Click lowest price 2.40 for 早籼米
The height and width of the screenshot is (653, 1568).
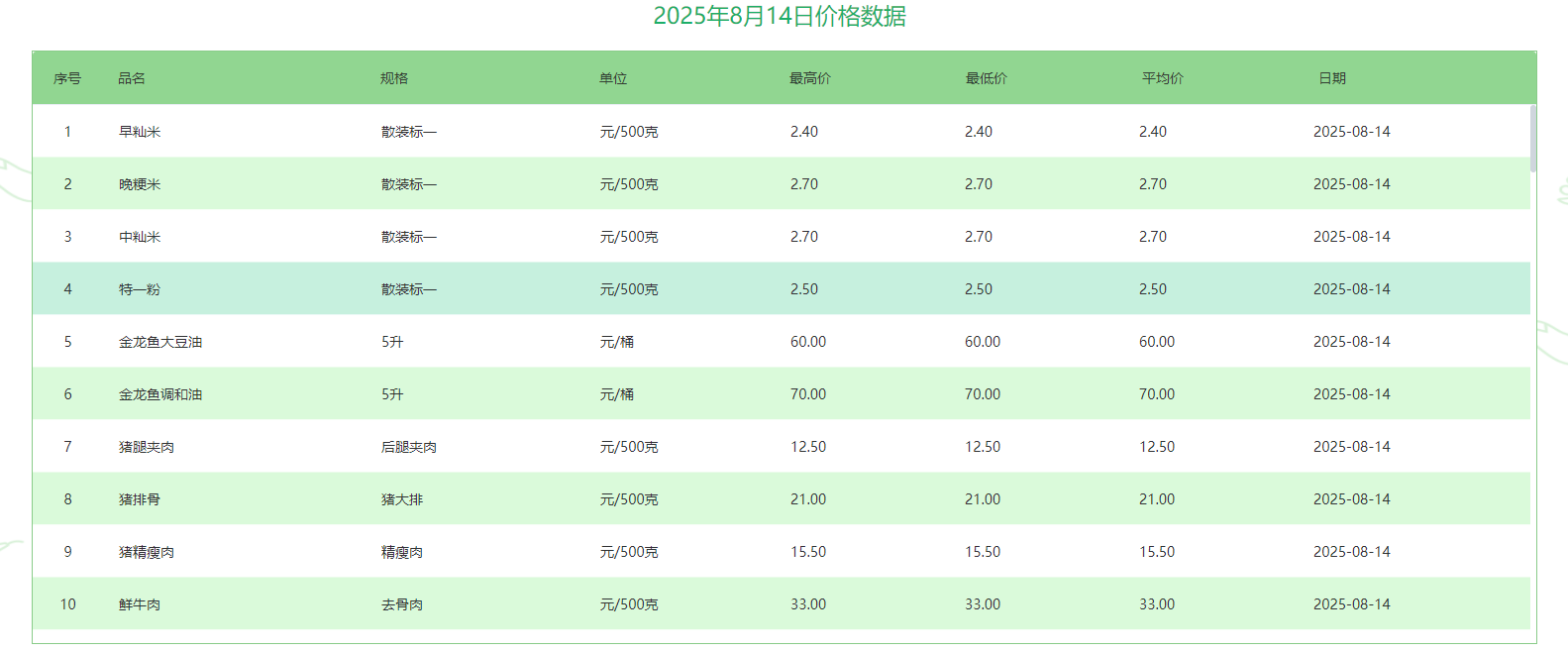(979, 132)
